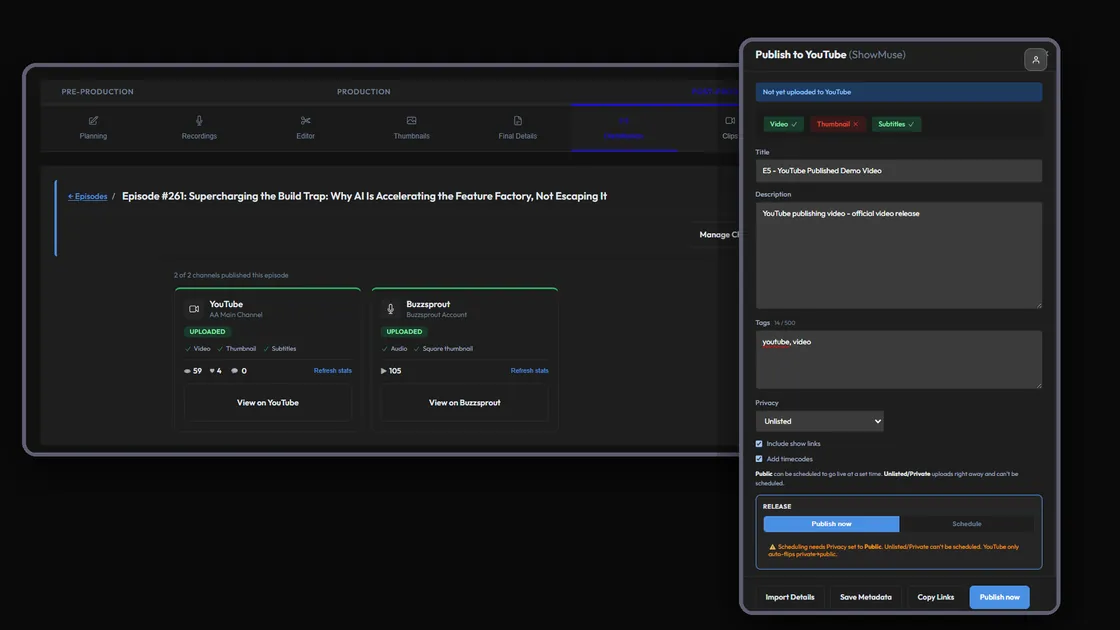Open the Recordings tab
Screen dimensions: 1120x630
(199, 127)
